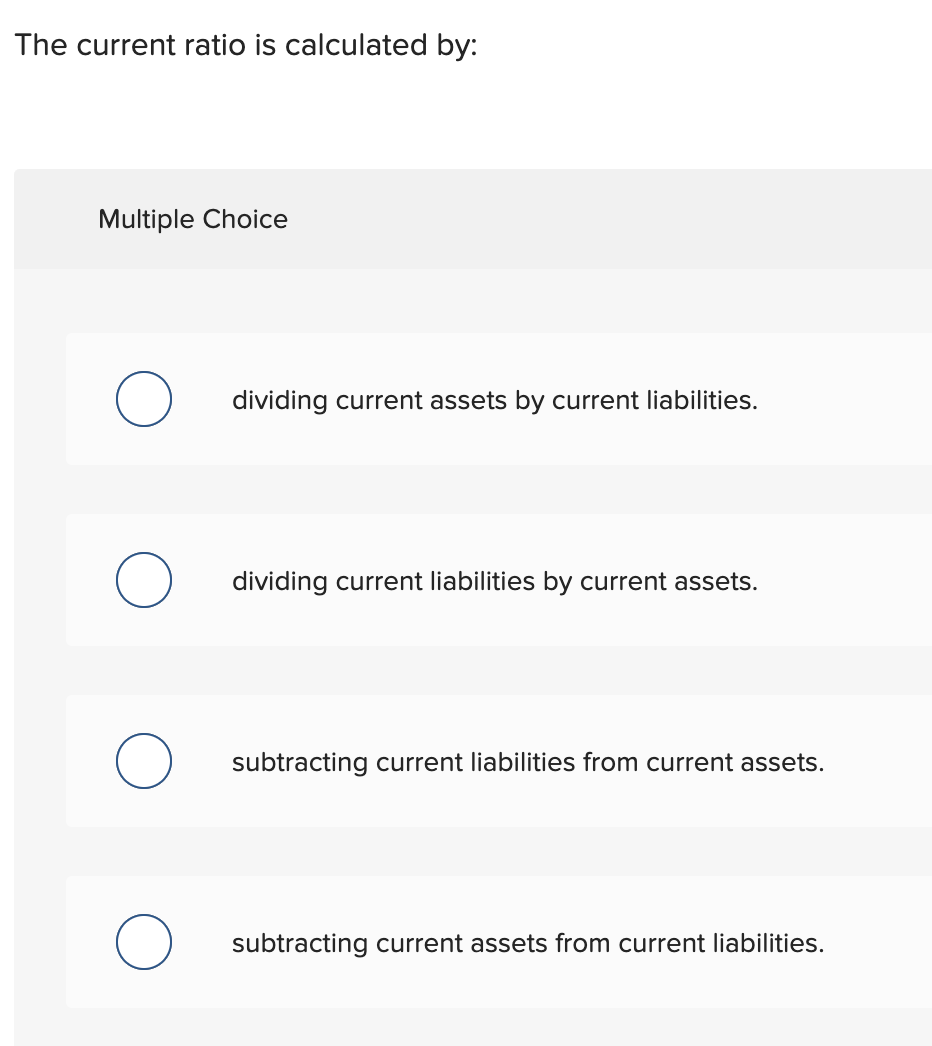Click 'current liabilities.' ending the first answer option
Screen dimensions: 932x1046
pos(655,401)
